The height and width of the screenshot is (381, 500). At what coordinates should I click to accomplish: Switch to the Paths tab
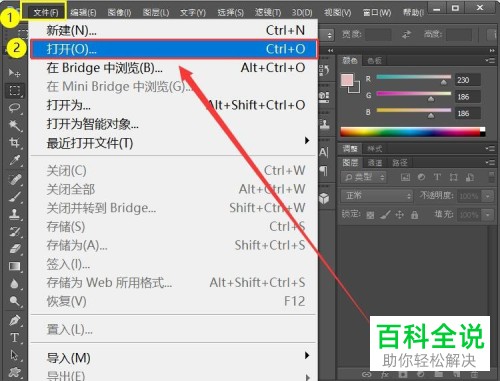(400, 163)
